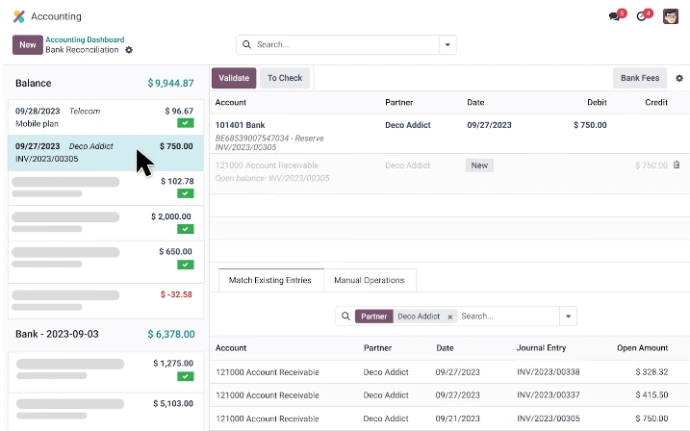The height and width of the screenshot is (431, 690).
Task: Toggle green checkmark on the $2,000.00 transaction
Action: [185, 229]
